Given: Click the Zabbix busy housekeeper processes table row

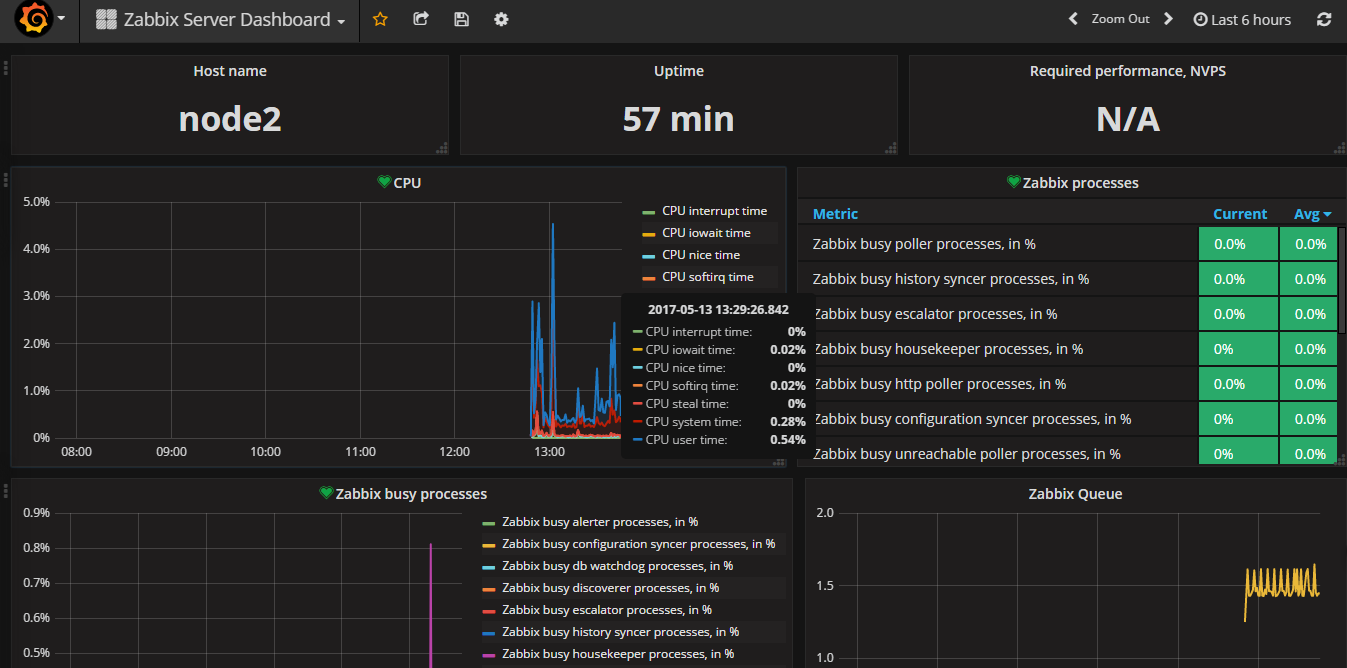Looking at the screenshot, I should point(1068,349).
